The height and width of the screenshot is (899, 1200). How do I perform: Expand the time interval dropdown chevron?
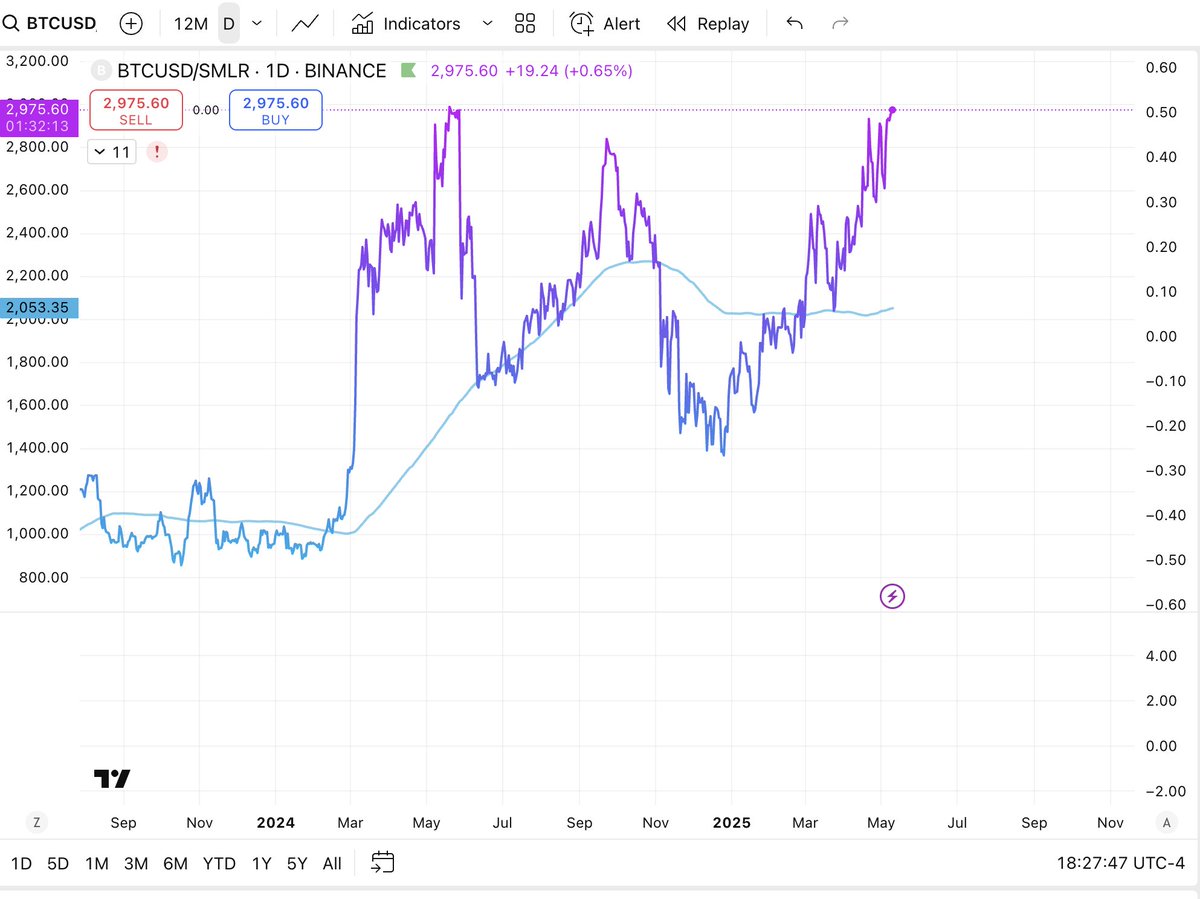(x=258, y=23)
